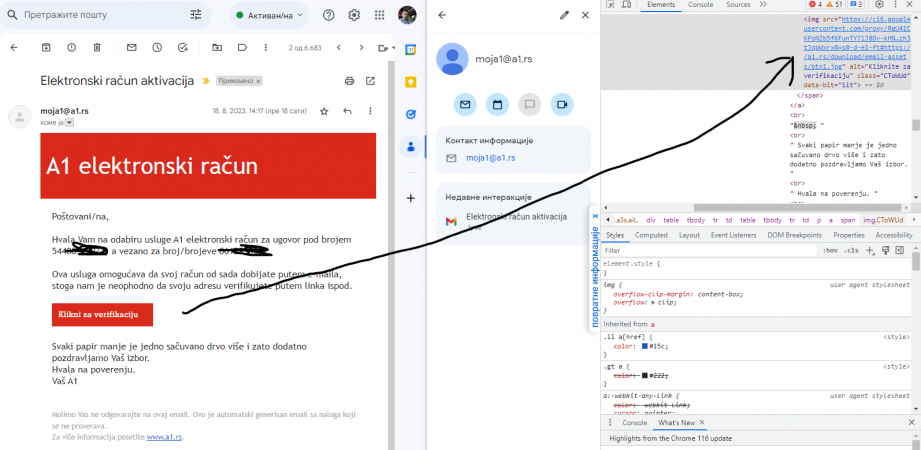Open the labels icon
The height and width of the screenshot is (450, 921).
click(x=242, y=48)
